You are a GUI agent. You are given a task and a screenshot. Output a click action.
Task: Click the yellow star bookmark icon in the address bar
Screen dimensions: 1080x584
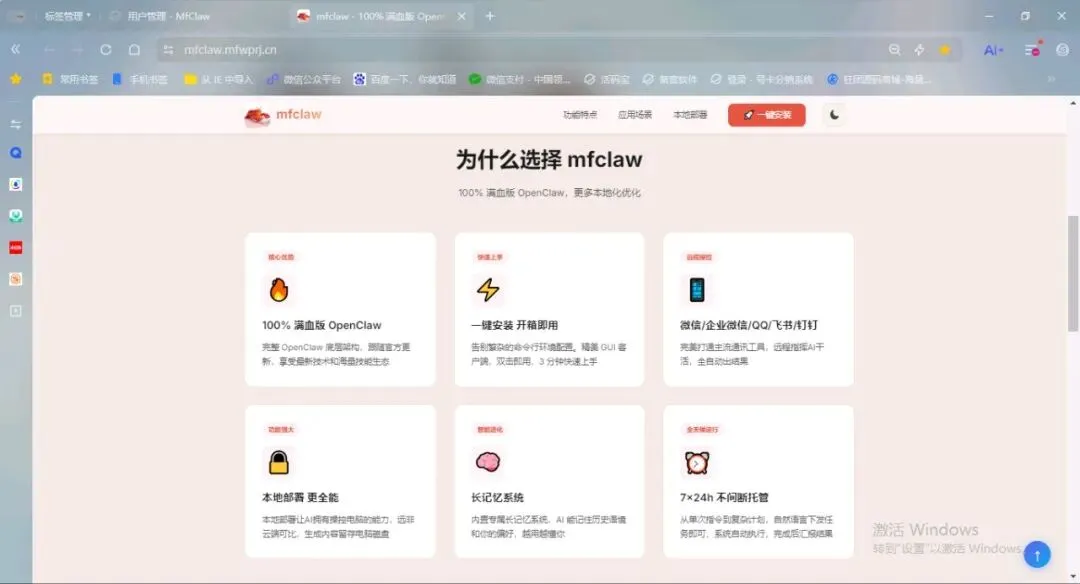(945, 50)
